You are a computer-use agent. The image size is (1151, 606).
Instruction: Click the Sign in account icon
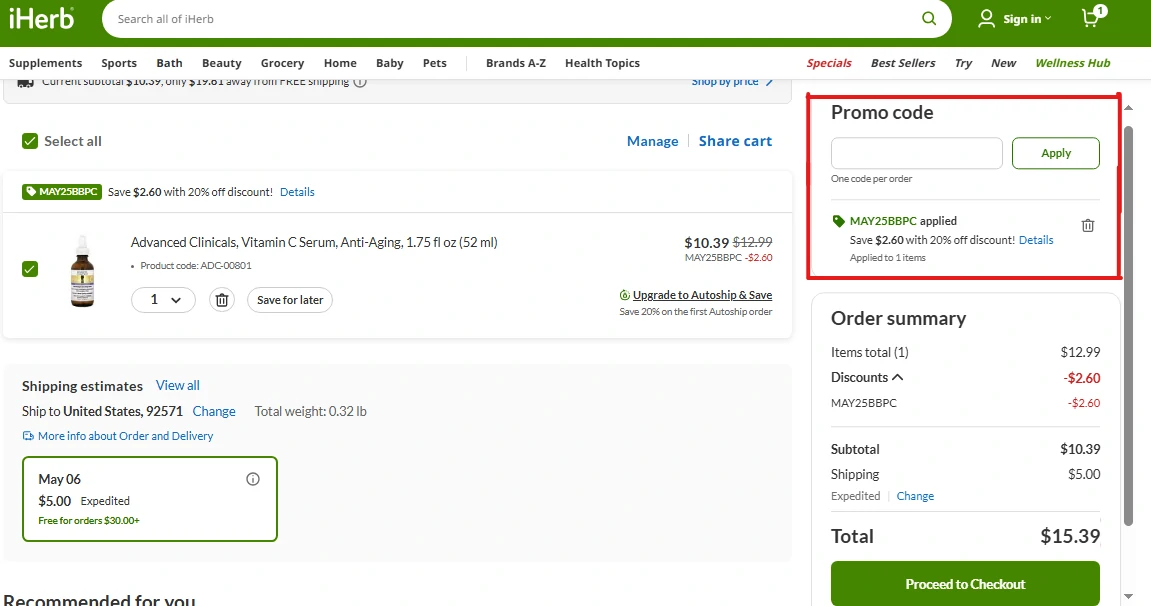point(986,18)
